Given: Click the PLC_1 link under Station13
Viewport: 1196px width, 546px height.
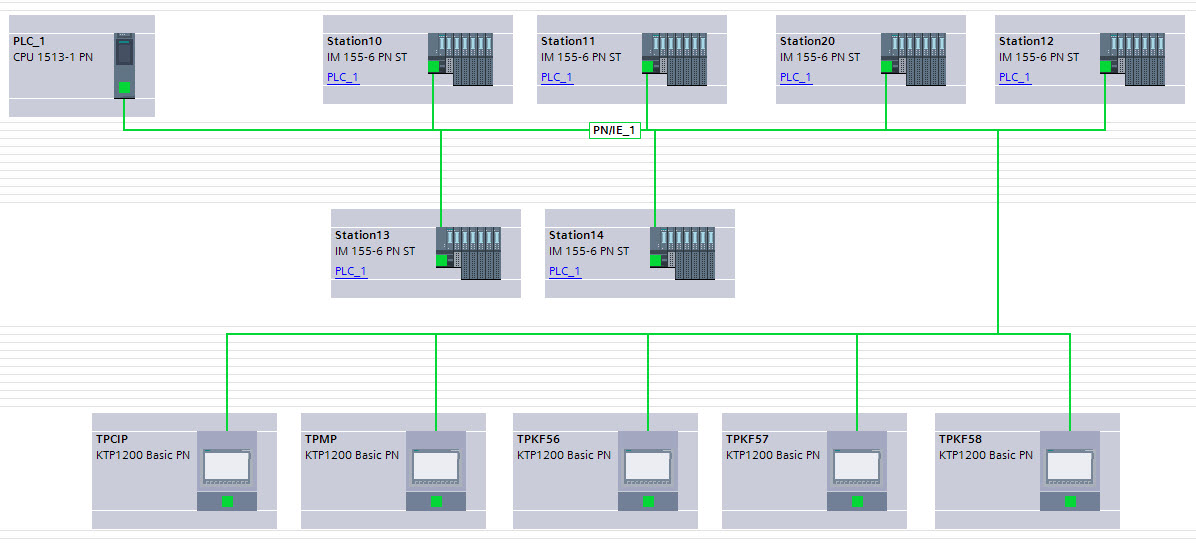Looking at the screenshot, I should [x=350, y=271].
